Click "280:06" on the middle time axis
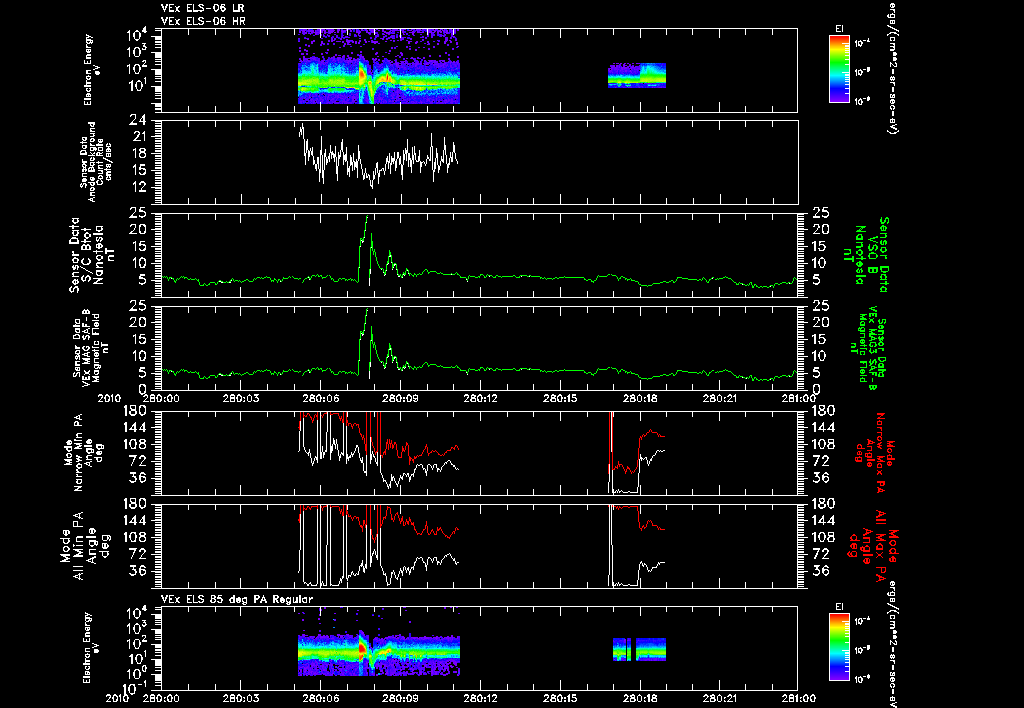 321,398
